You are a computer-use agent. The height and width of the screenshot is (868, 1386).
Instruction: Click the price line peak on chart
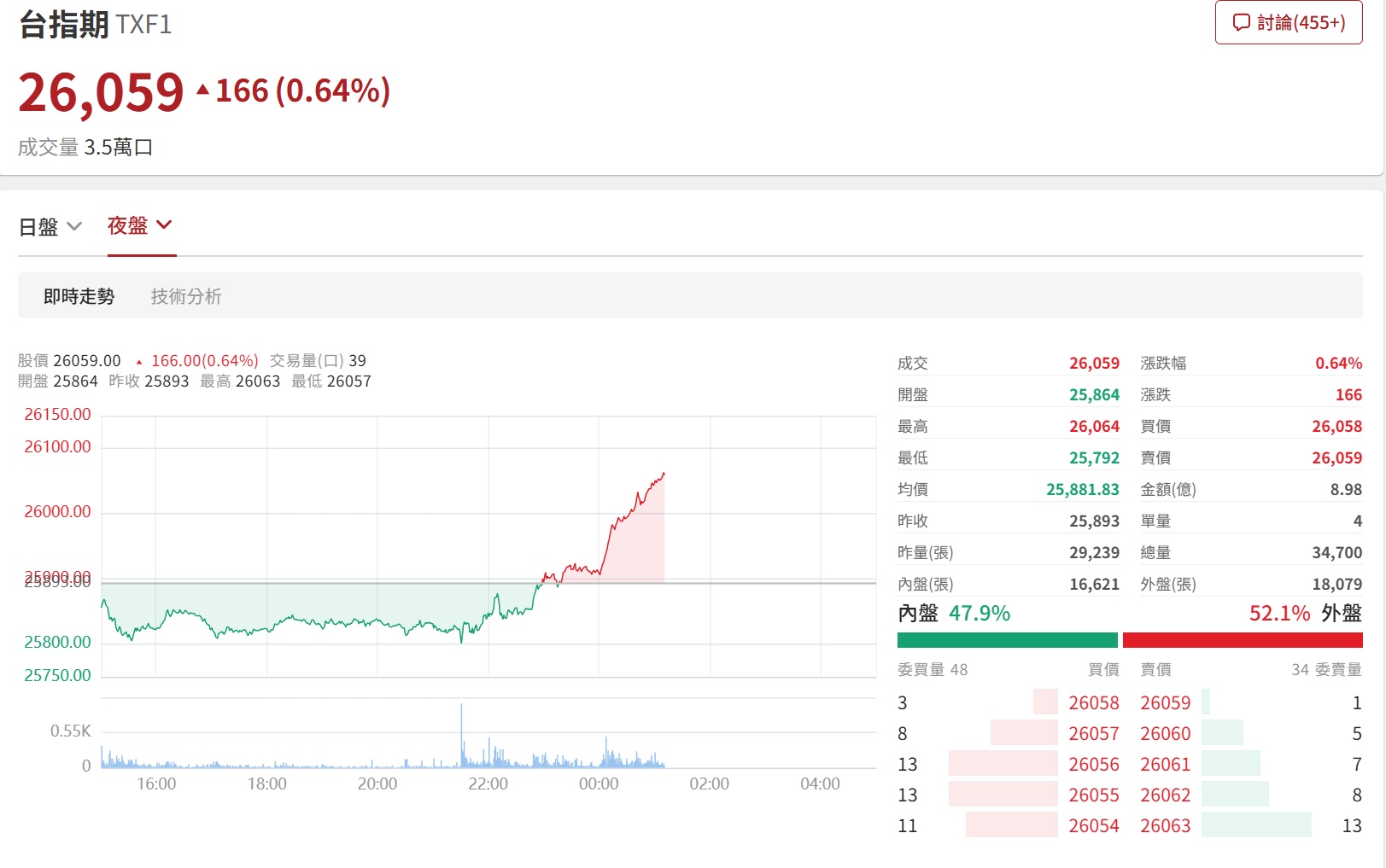tap(664, 474)
